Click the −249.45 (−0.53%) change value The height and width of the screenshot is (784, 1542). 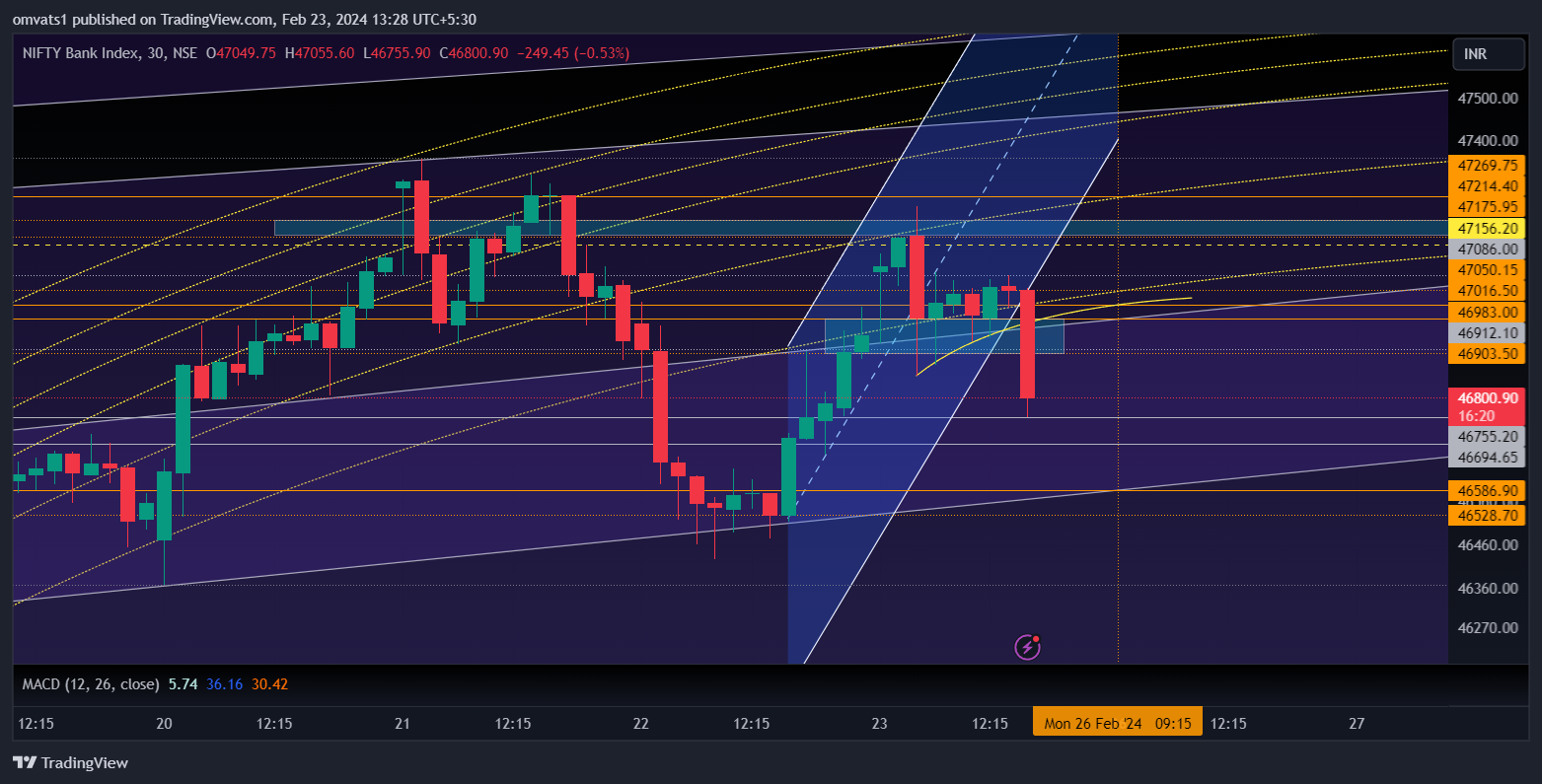[573, 53]
